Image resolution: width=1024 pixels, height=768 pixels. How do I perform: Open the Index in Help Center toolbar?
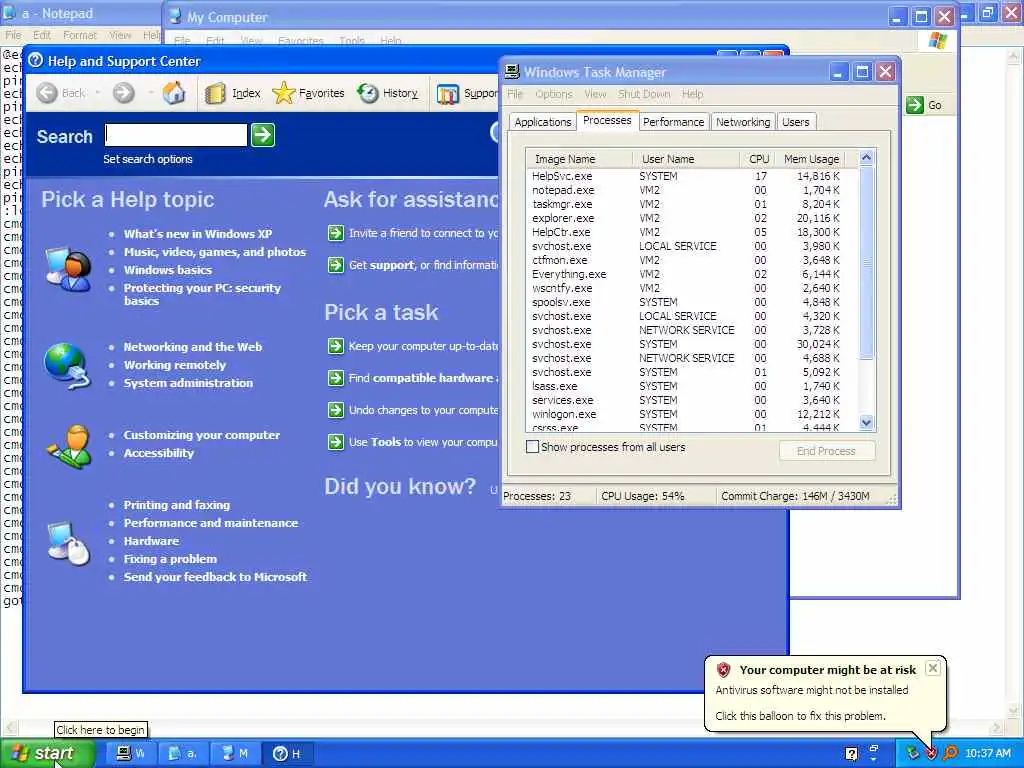[232, 93]
